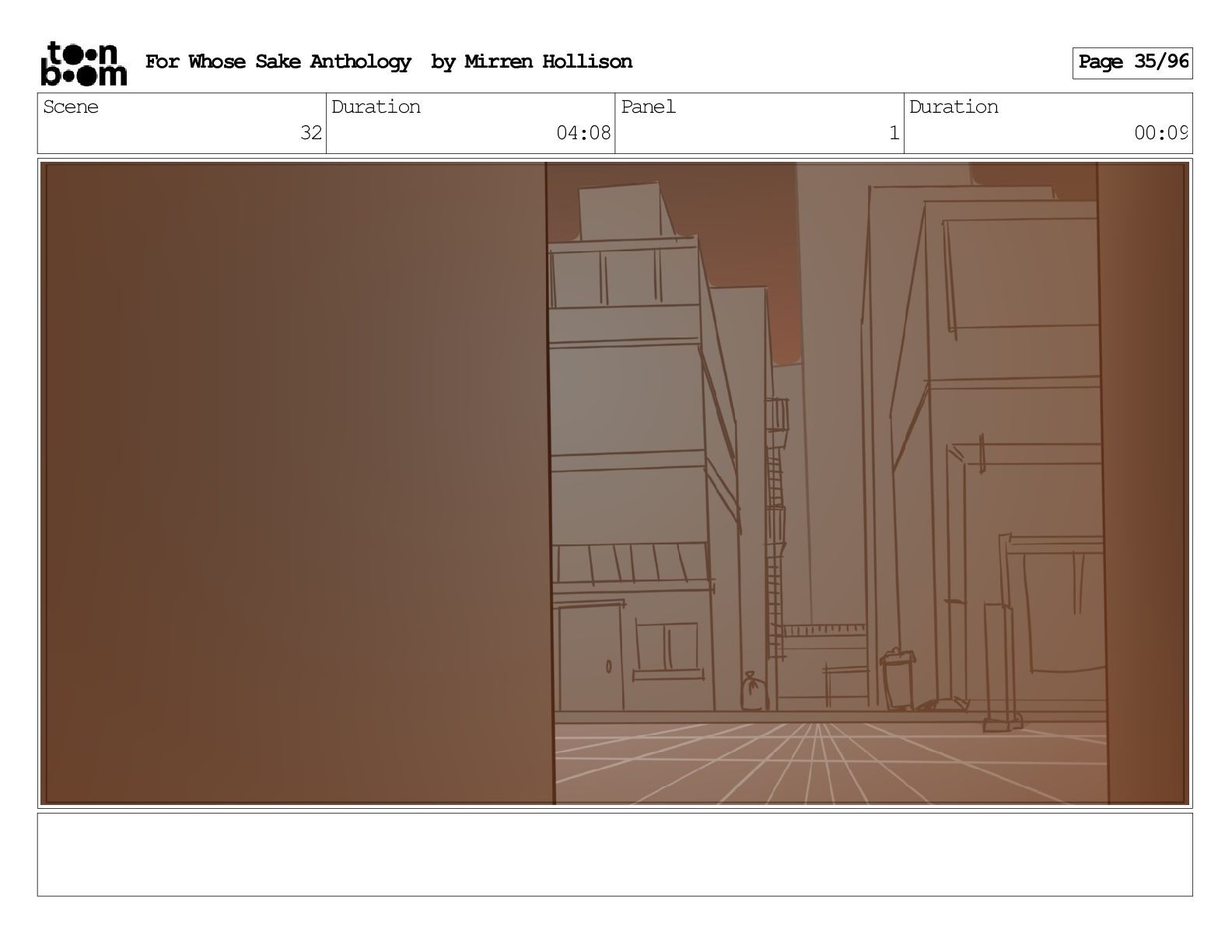This screenshot has height=952, width=1232.
Task: Click the panel number '1'
Action: pyautogui.click(x=894, y=133)
